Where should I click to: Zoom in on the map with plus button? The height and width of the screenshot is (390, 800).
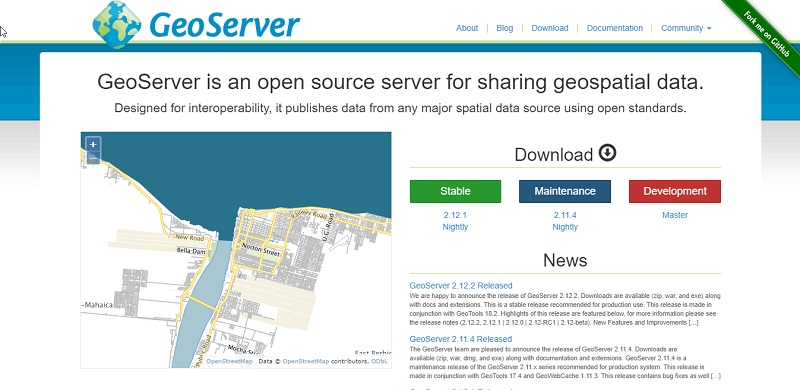pyautogui.click(x=93, y=144)
